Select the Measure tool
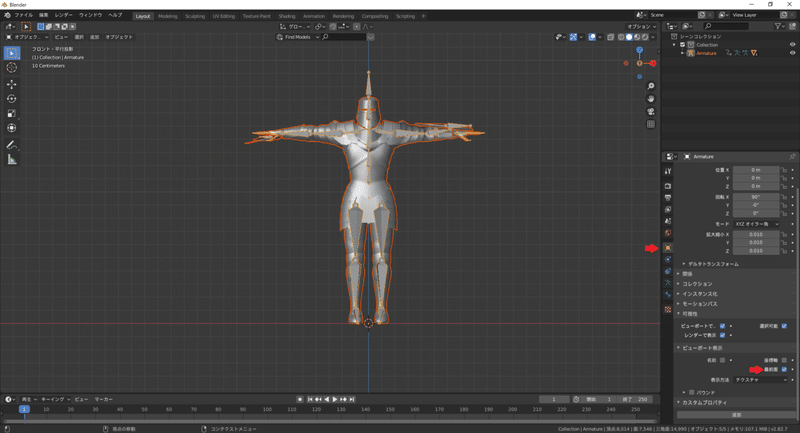800x433 pixels. click(x=12, y=160)
